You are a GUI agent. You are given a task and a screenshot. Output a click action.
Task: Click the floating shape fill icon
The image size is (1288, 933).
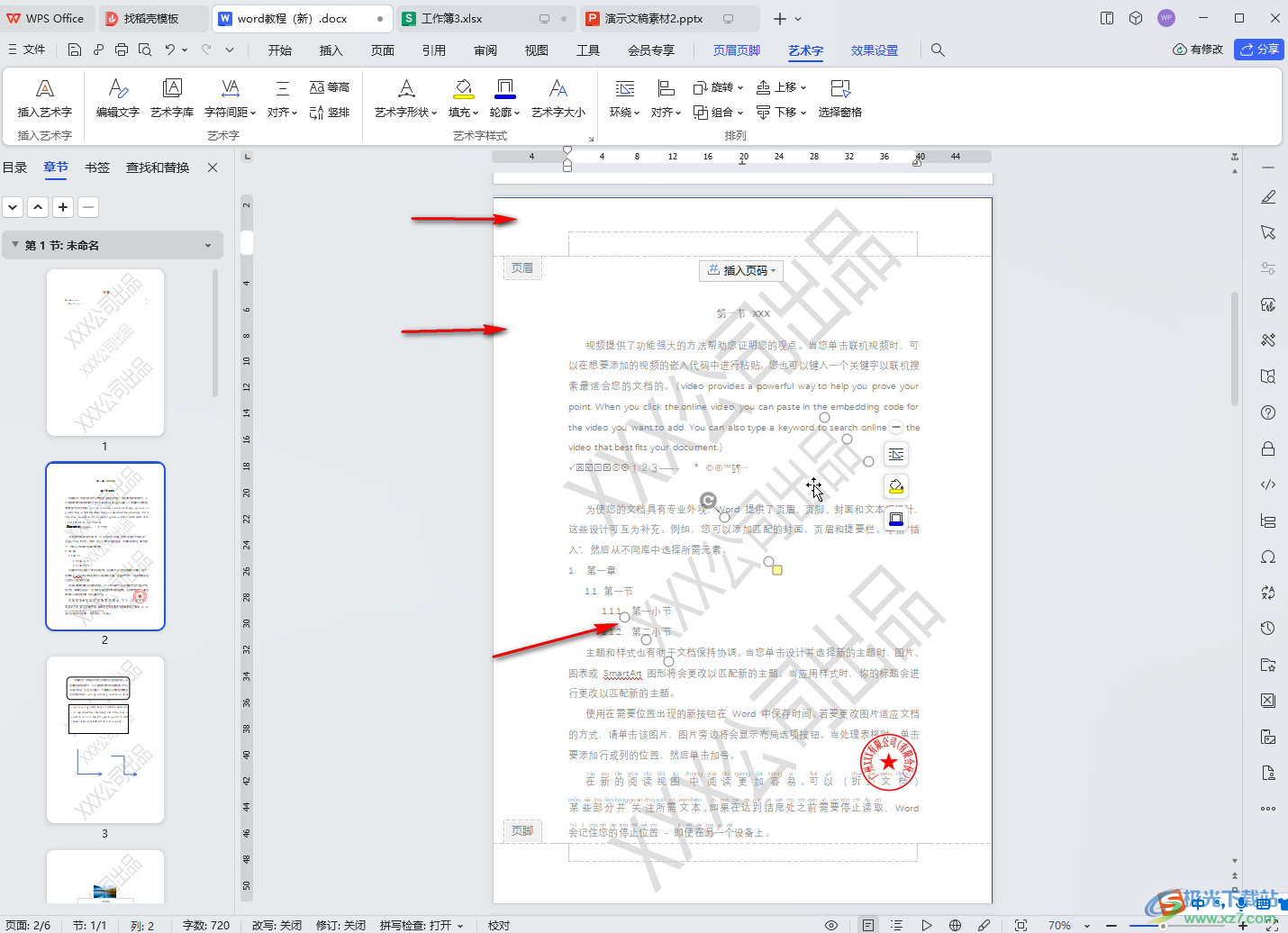tap(895, 486)
